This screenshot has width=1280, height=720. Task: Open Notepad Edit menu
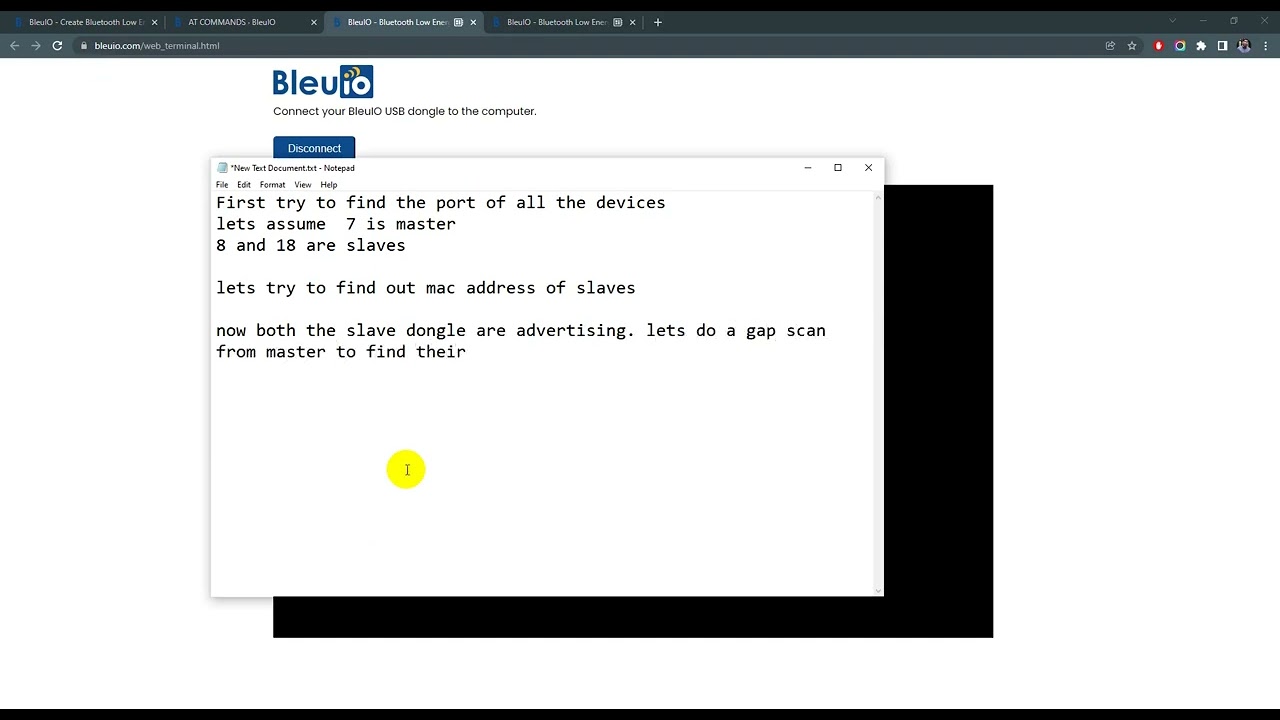tap(244, 184)
